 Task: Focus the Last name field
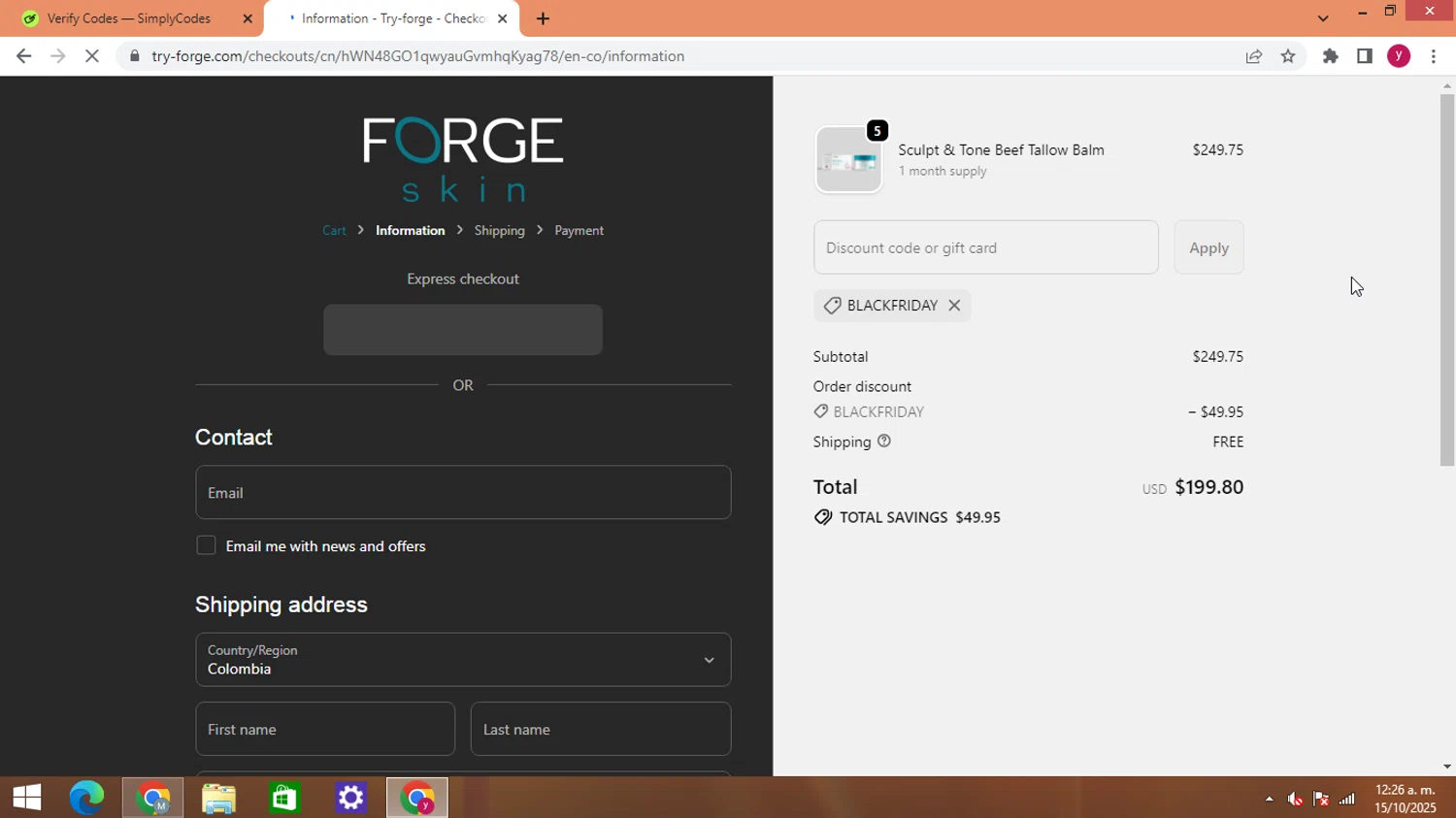point(601,729)
